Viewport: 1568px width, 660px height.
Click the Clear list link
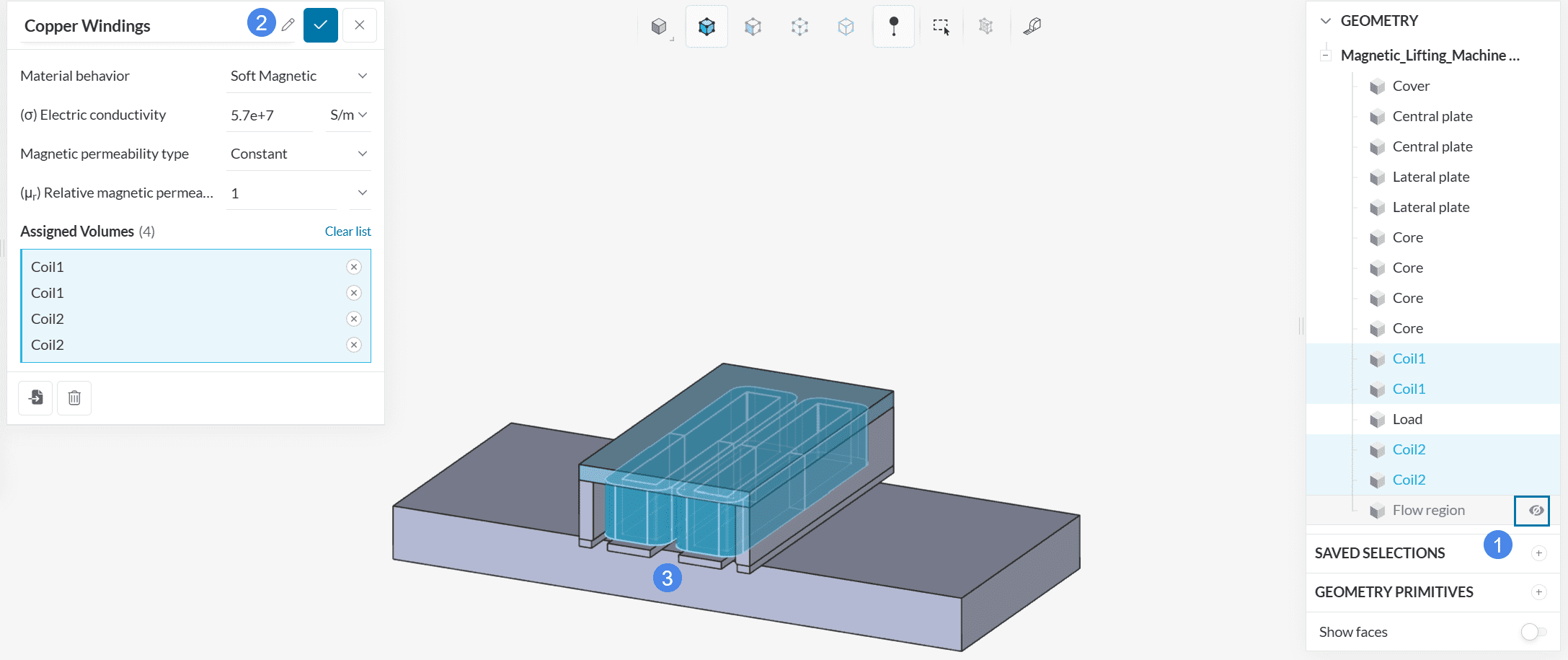click(x=347, y=232)
